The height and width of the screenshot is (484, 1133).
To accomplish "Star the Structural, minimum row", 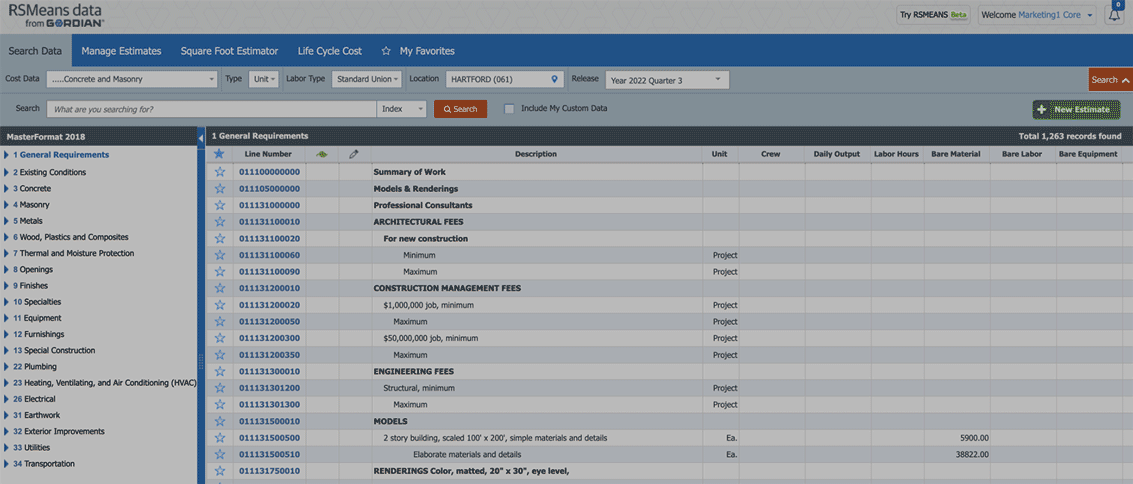I will [220, 388].
